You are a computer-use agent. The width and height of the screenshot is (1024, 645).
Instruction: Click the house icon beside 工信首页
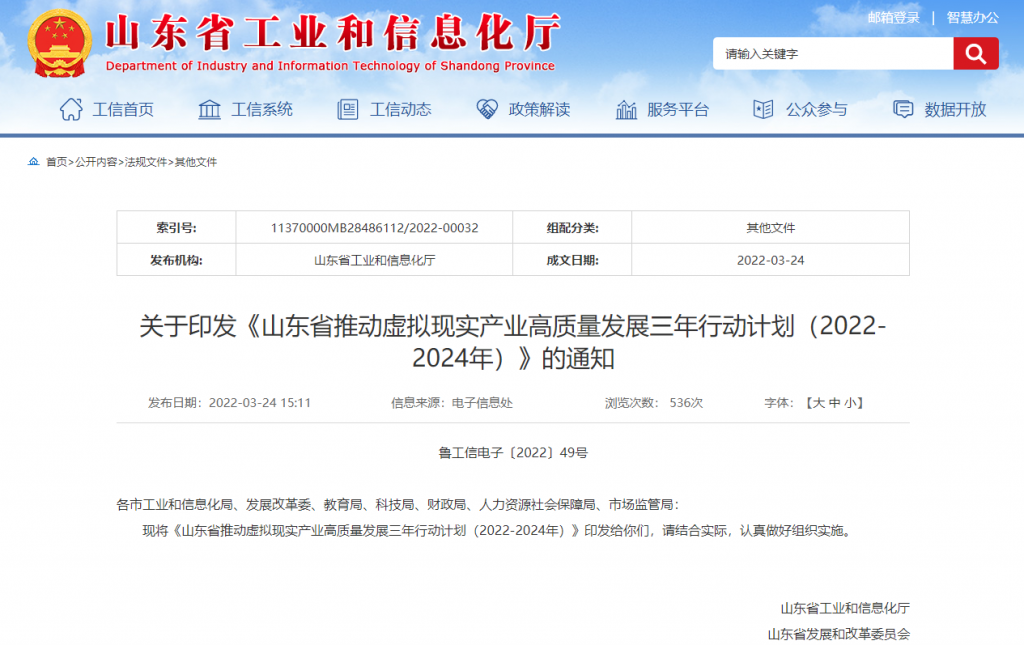pyautogui.click(x=71, y=109)
